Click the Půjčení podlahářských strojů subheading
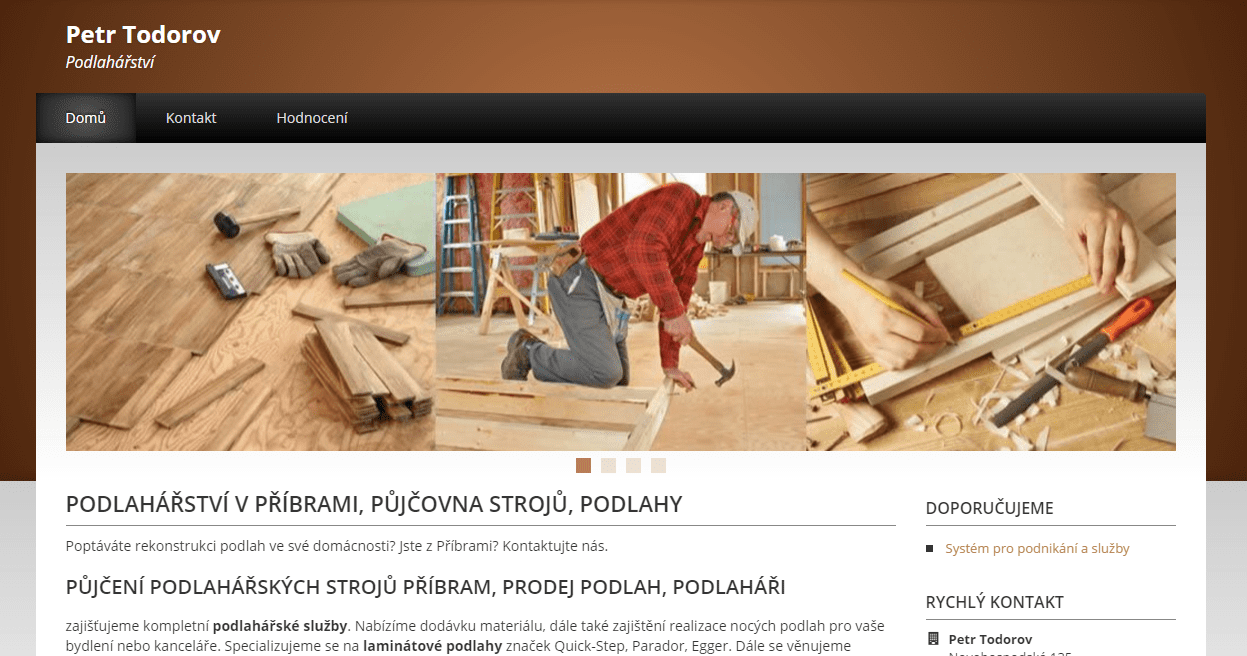The height and width of the screenshot is (656, 1247). 425,587
